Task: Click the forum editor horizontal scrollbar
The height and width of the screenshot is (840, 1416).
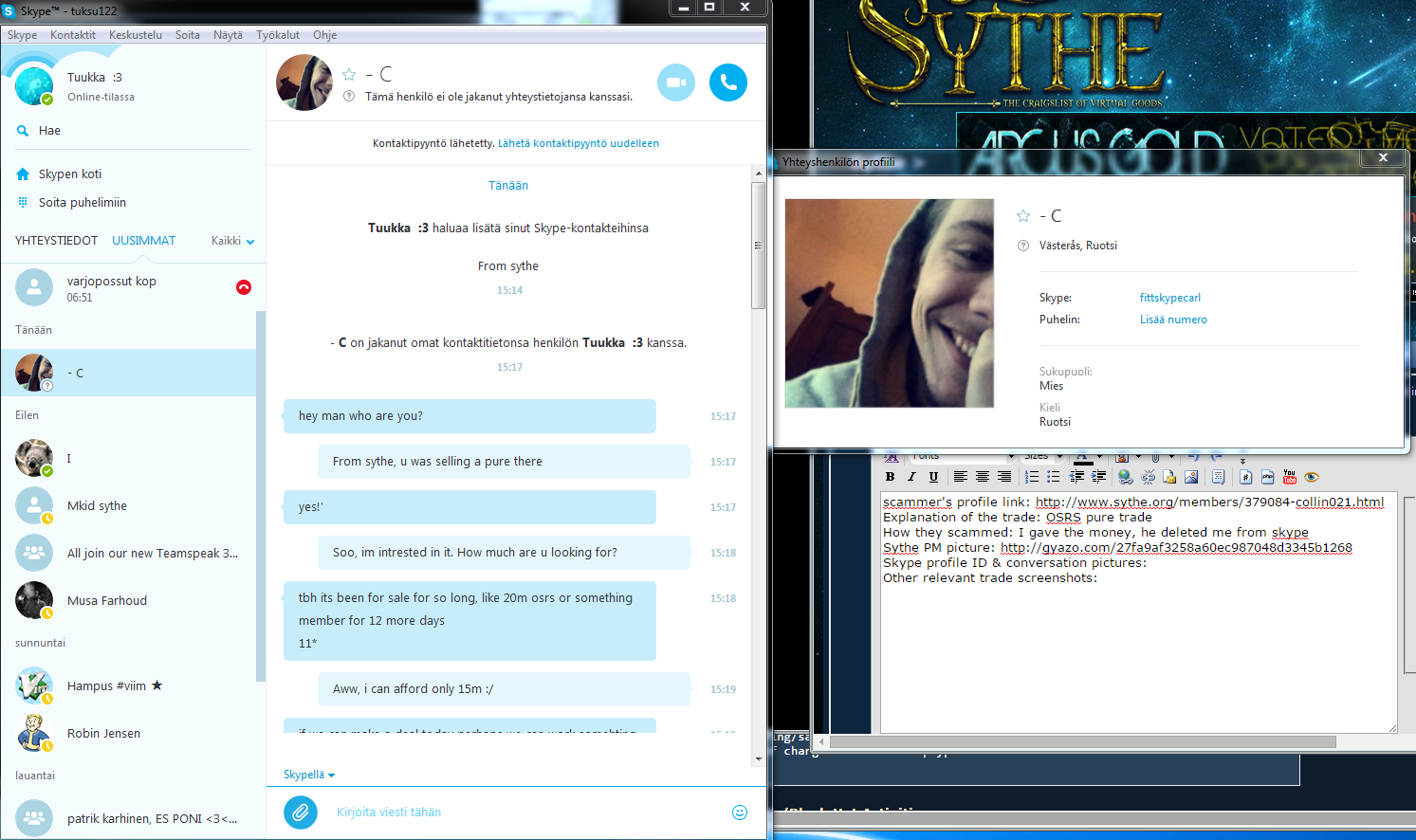Action: pyautogui.click(x=1082, y=741)
